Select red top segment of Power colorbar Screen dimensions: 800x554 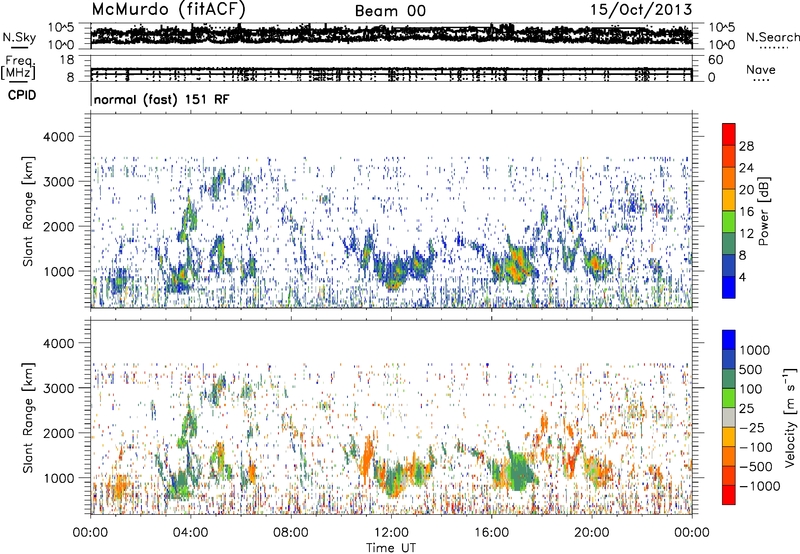tap(729, 134)
